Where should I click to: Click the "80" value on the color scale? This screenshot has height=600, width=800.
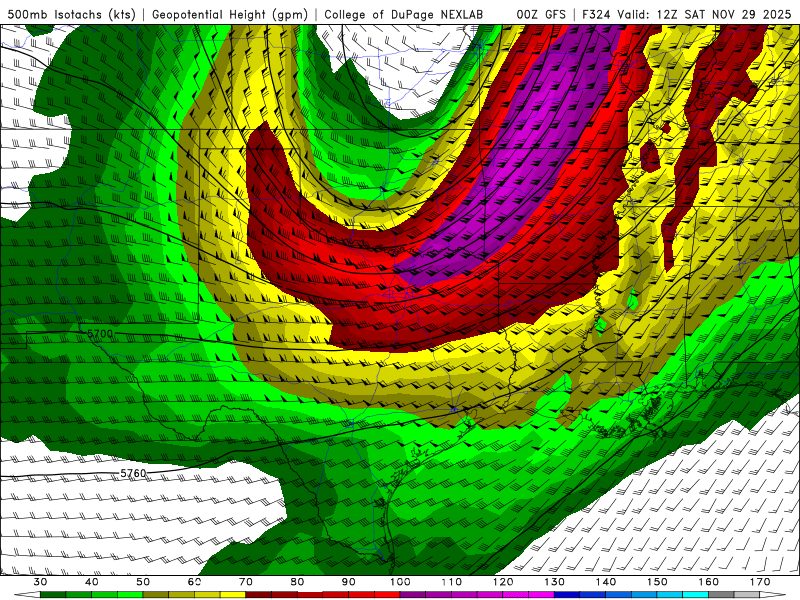pos(297,582)
